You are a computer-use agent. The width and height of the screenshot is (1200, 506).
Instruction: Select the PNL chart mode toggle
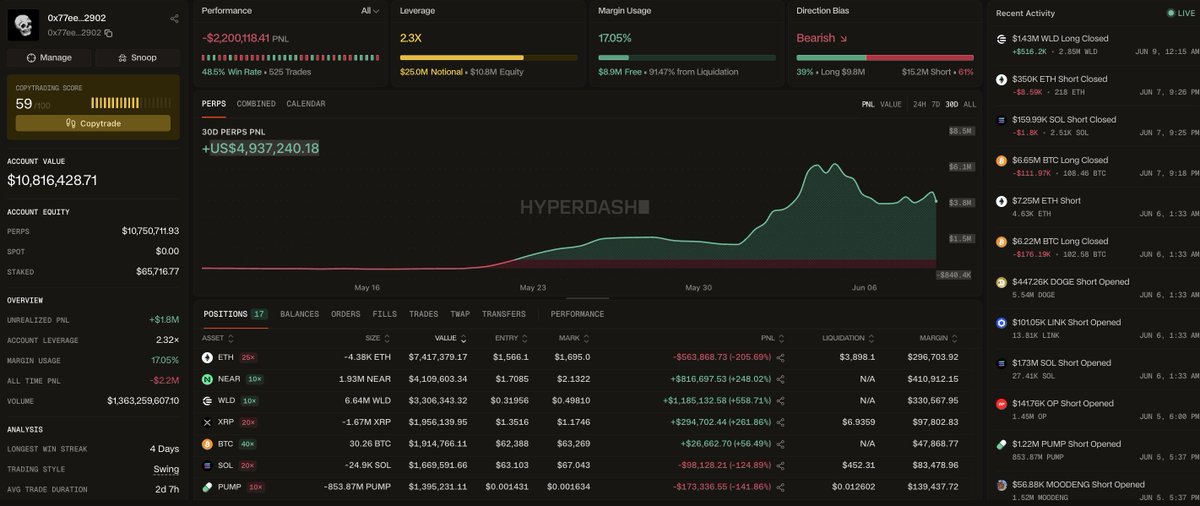[867, 104]
